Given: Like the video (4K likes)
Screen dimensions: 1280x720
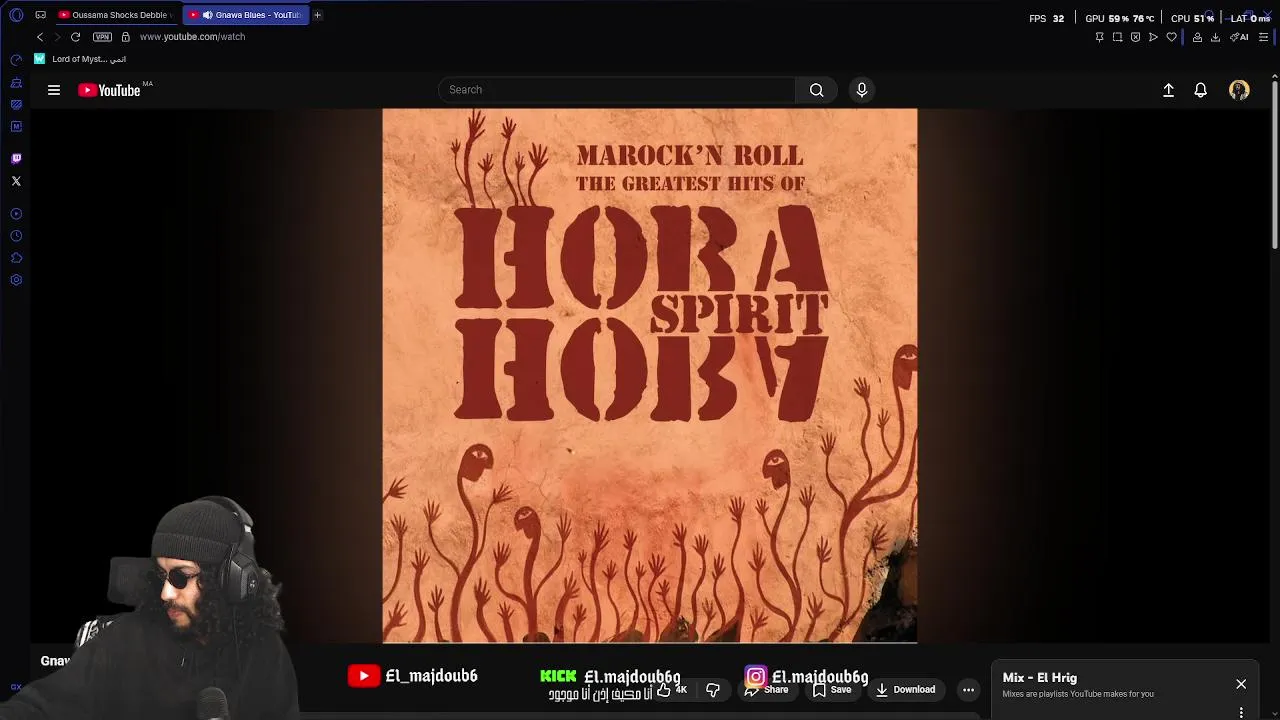Looking at the screenshot, I should 672,690.
